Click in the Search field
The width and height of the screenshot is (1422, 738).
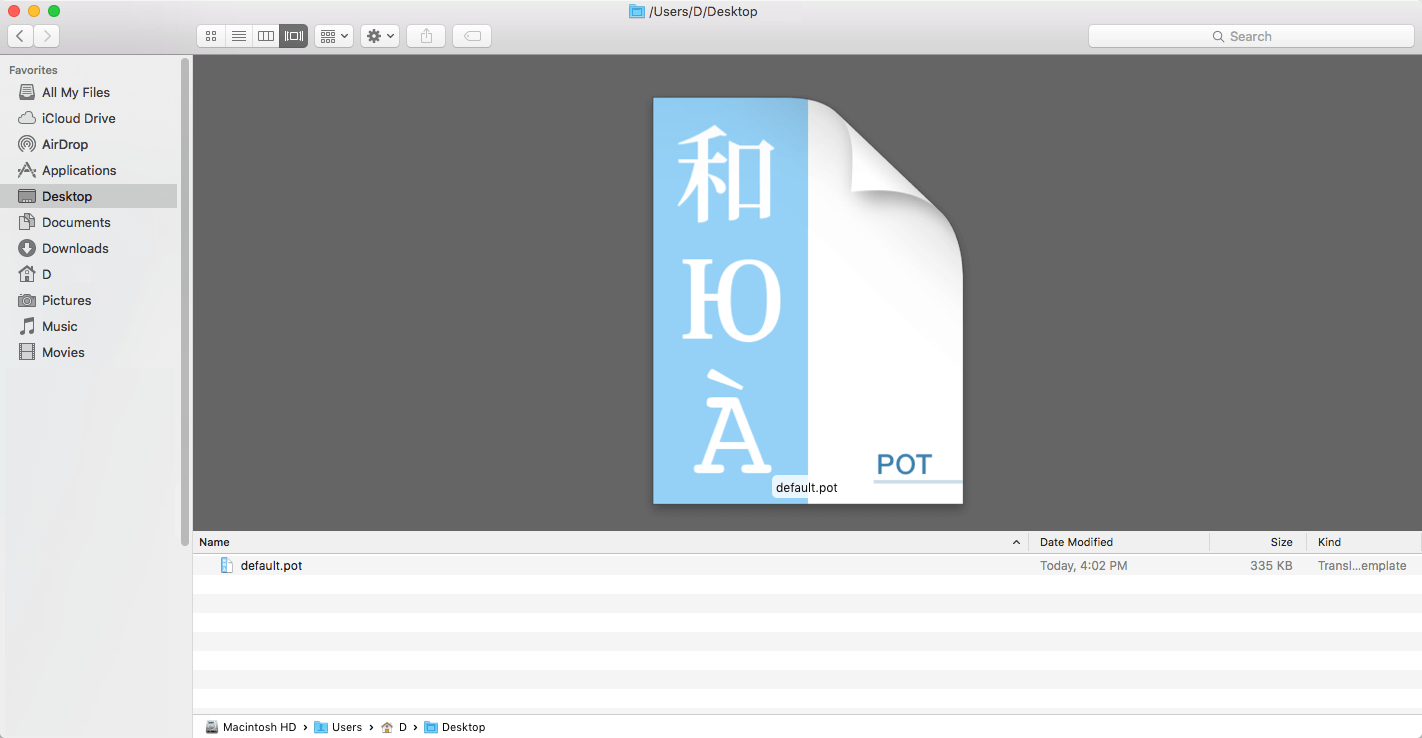point(1250,36)
